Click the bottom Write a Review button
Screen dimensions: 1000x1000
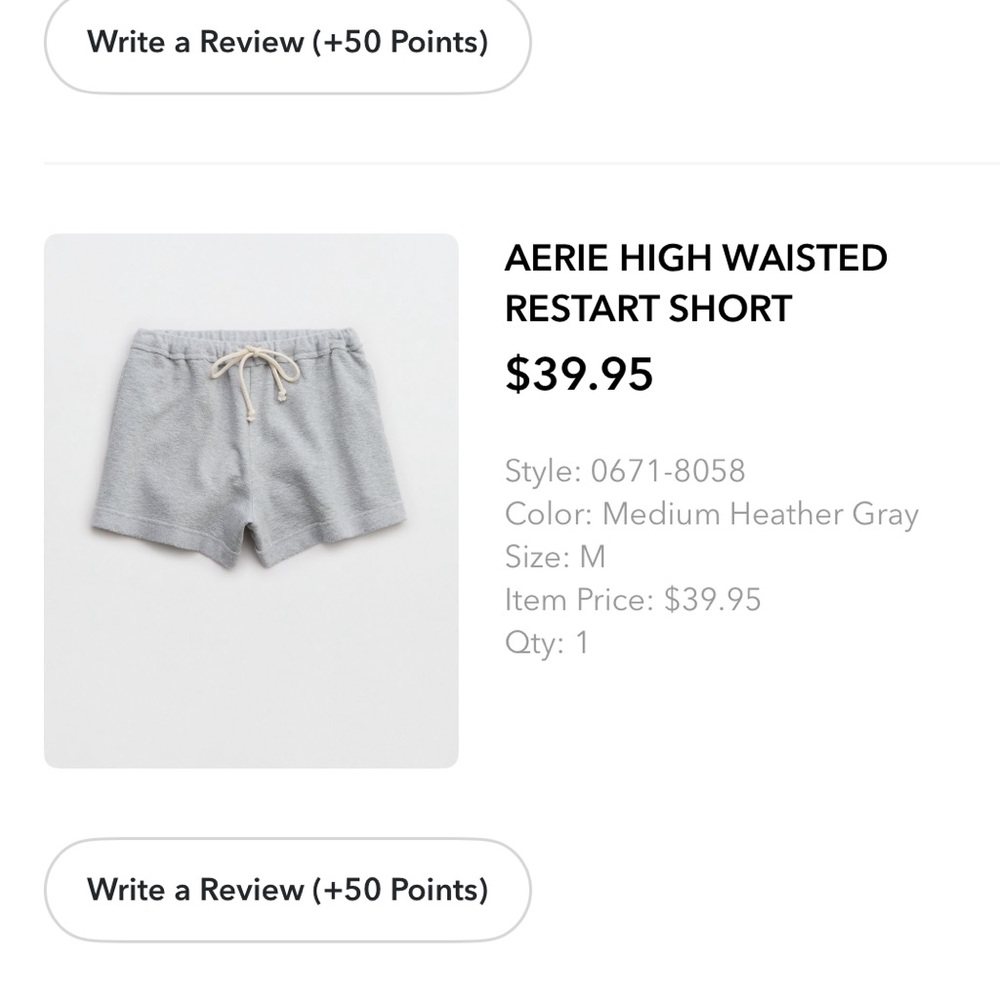pyautogui.click(x=288, y=889)
